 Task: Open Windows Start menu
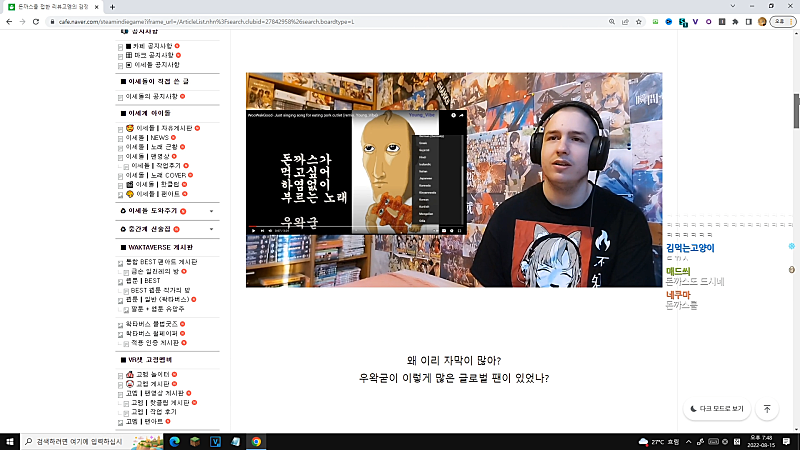[x=10, y=441]
